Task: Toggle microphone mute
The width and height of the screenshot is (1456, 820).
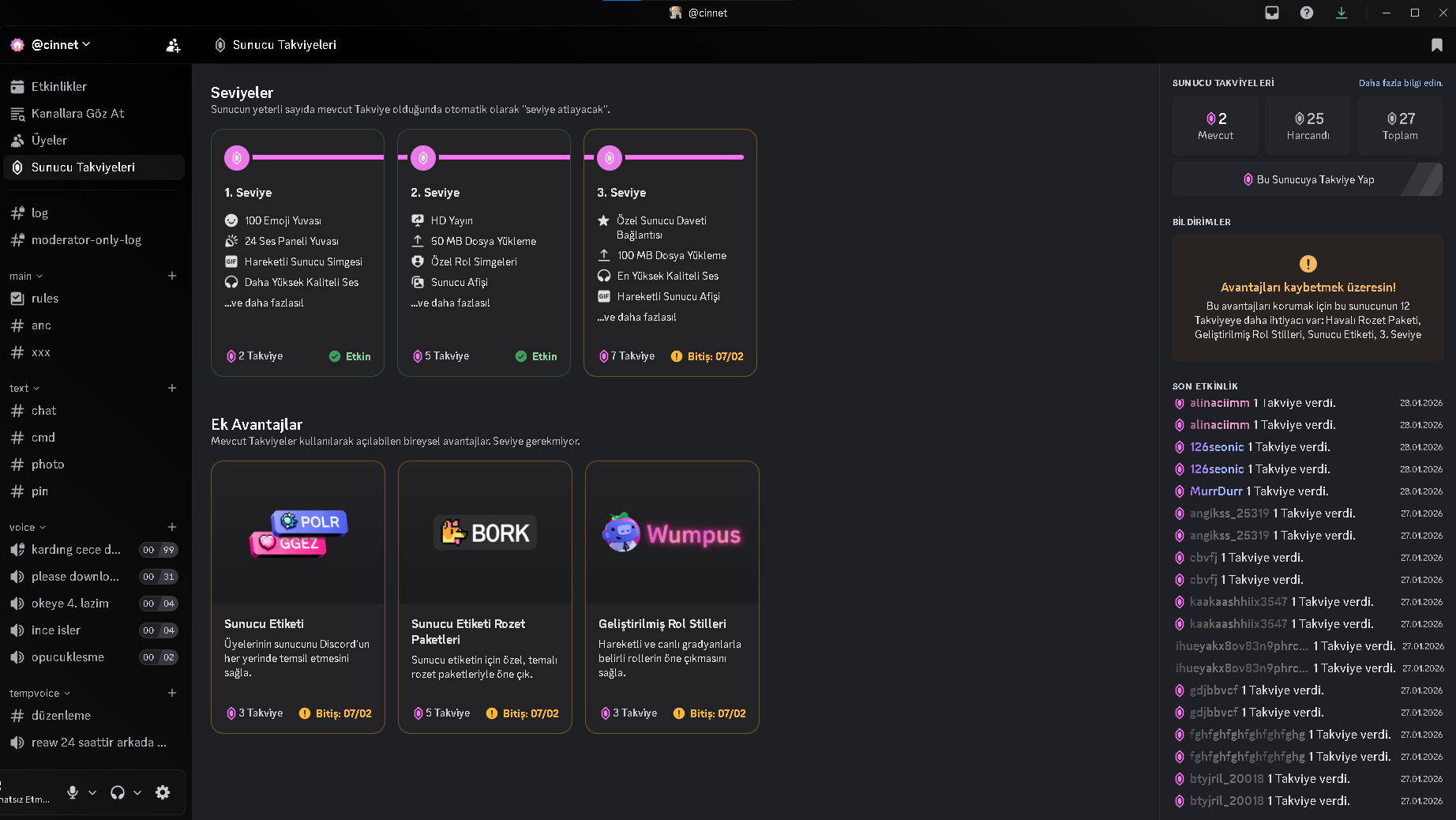Action: (73, 792)
